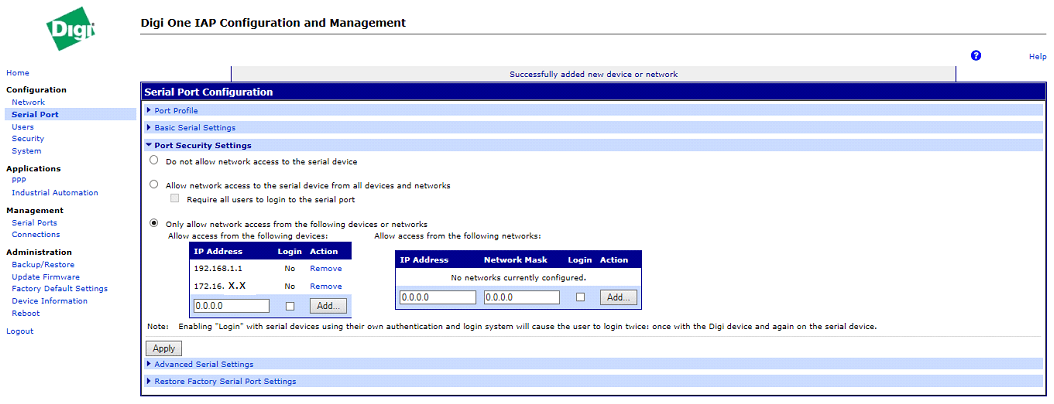Click 'No networks currently configured.' text
The height and width of the screenshot is (404, 1054).
[x=518, y=278]
